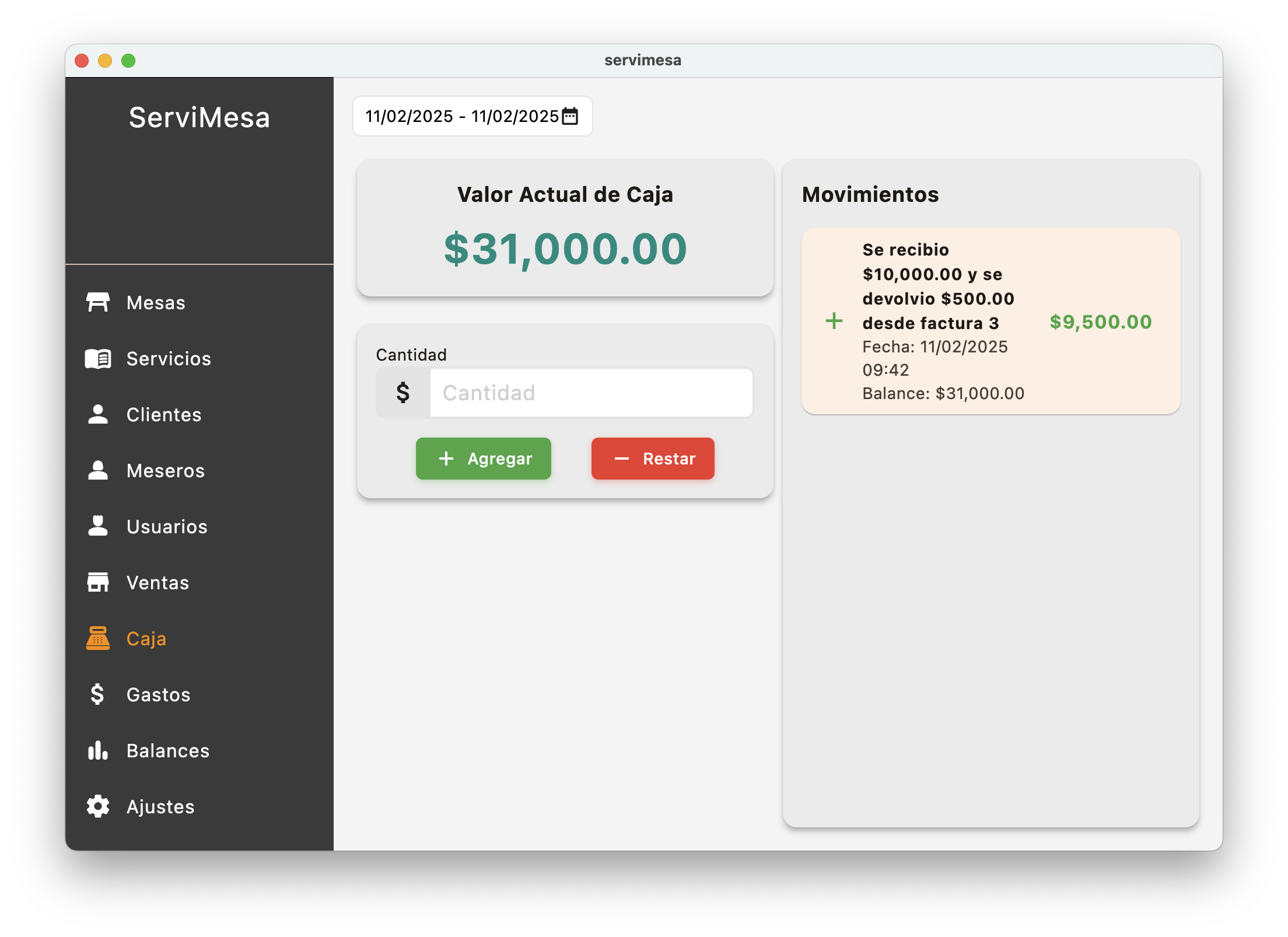Click the Caja cash register icon
Viewport: 1288px width, 937px height.
(x=97, y=638)
